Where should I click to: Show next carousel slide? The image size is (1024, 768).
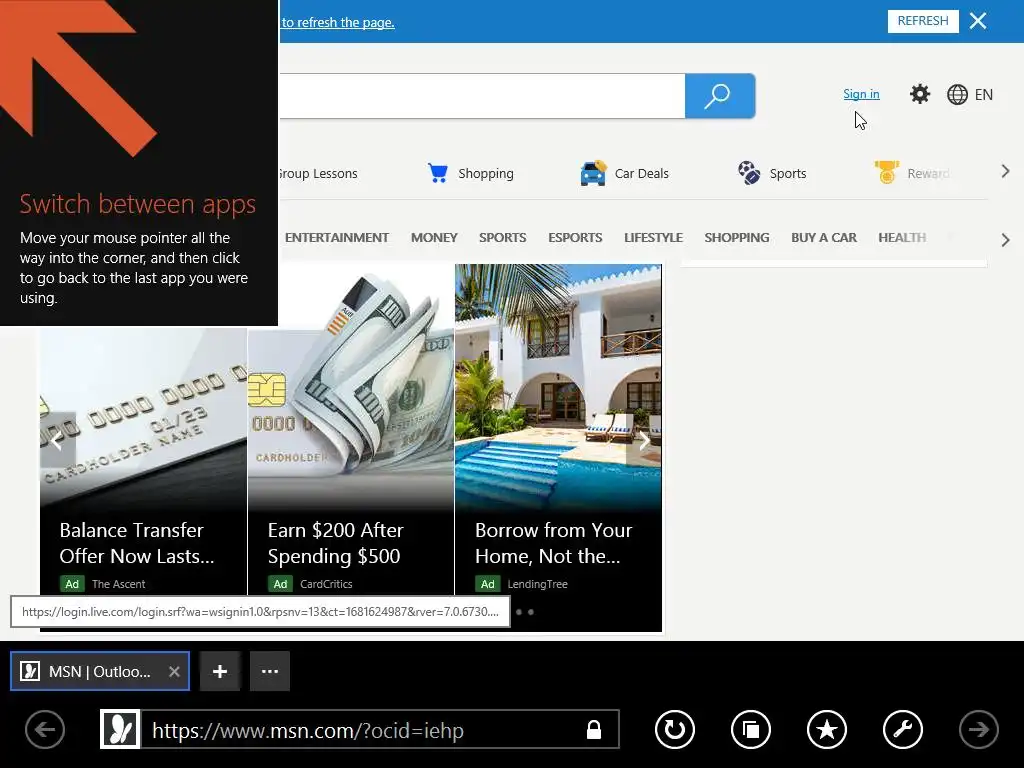point(644,440)
